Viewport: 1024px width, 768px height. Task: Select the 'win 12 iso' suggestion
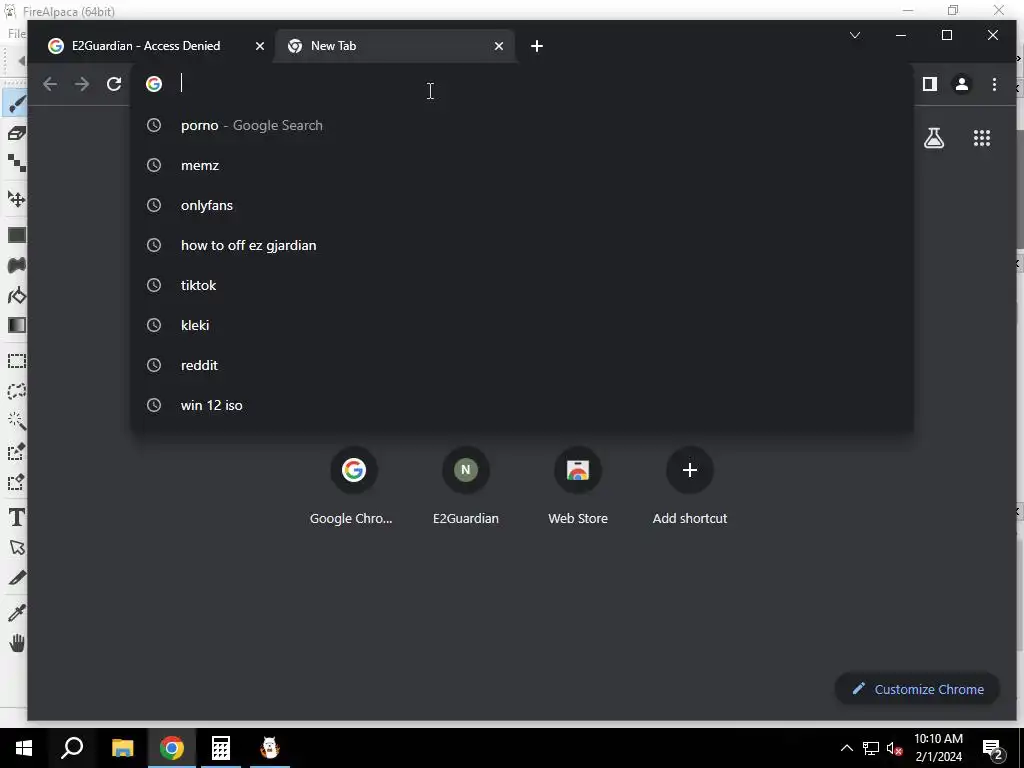coord(522,405)
